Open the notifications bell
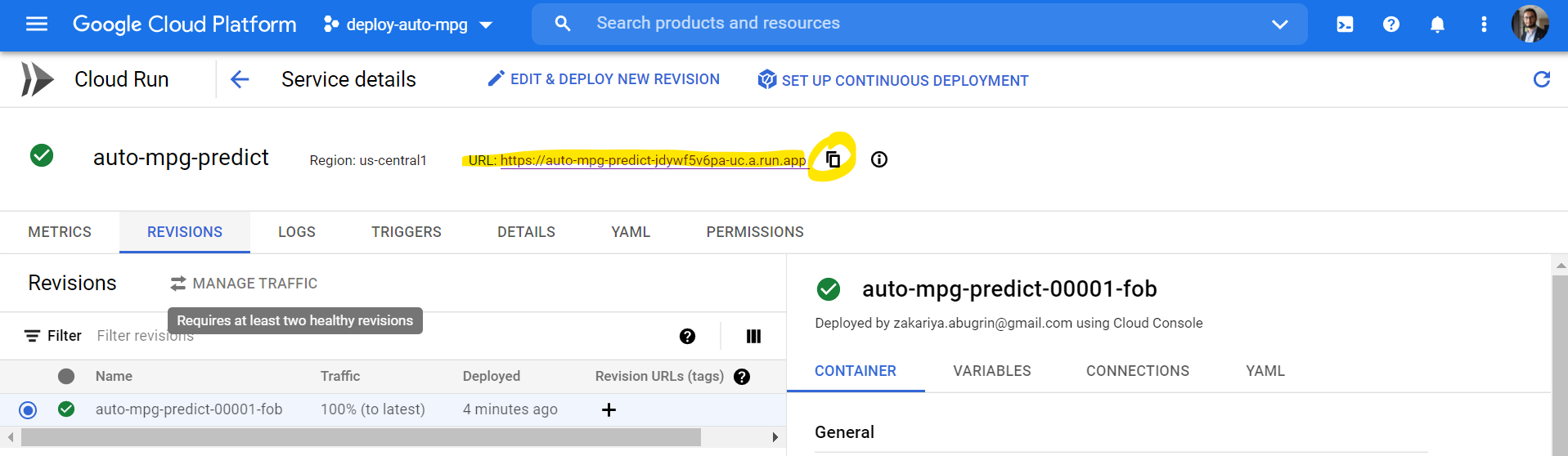 (x=1437, y=25)
